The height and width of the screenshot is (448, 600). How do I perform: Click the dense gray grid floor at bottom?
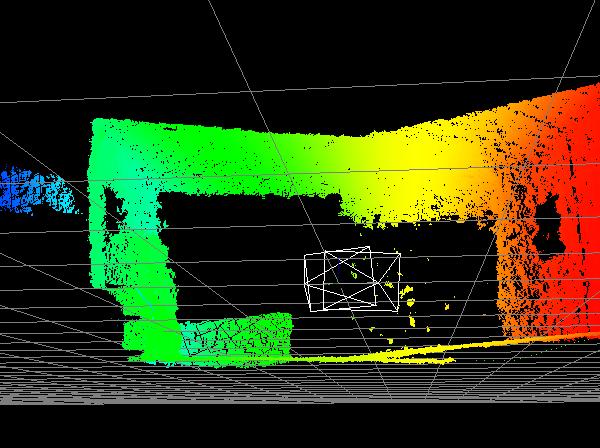(300, 395)
